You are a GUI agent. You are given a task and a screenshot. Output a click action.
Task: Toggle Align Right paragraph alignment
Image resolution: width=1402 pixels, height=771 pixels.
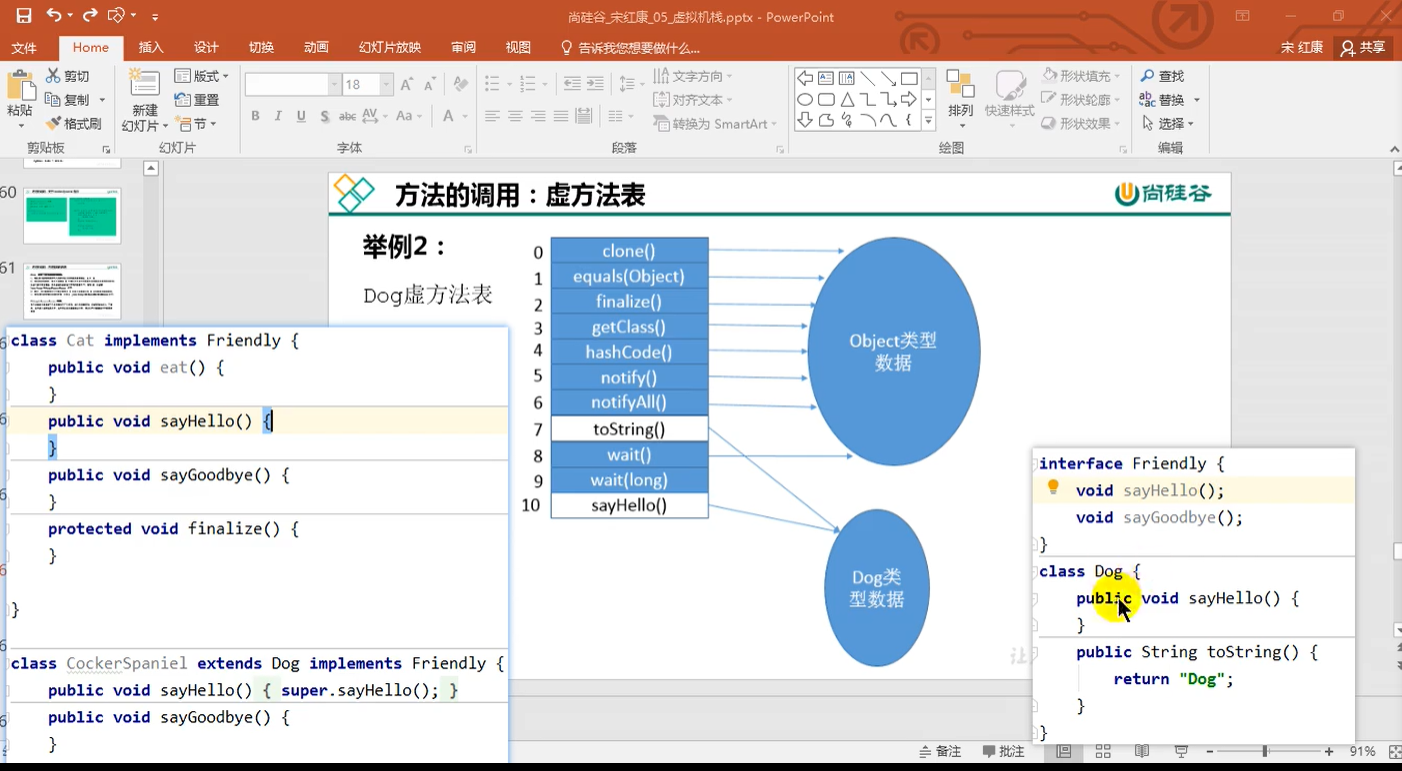point(538,116)
